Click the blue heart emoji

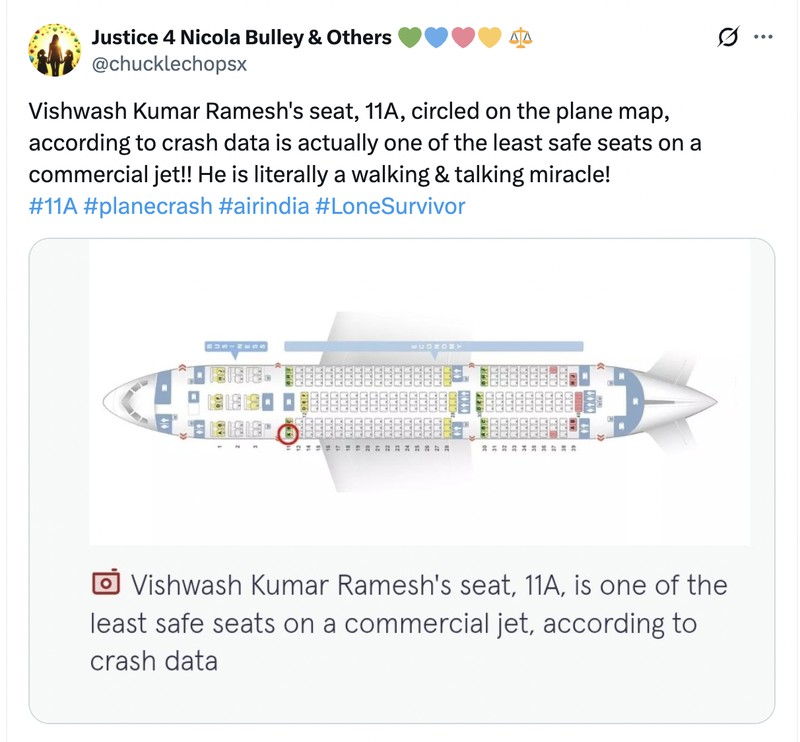pyautogui.click(x=436, y=38)
